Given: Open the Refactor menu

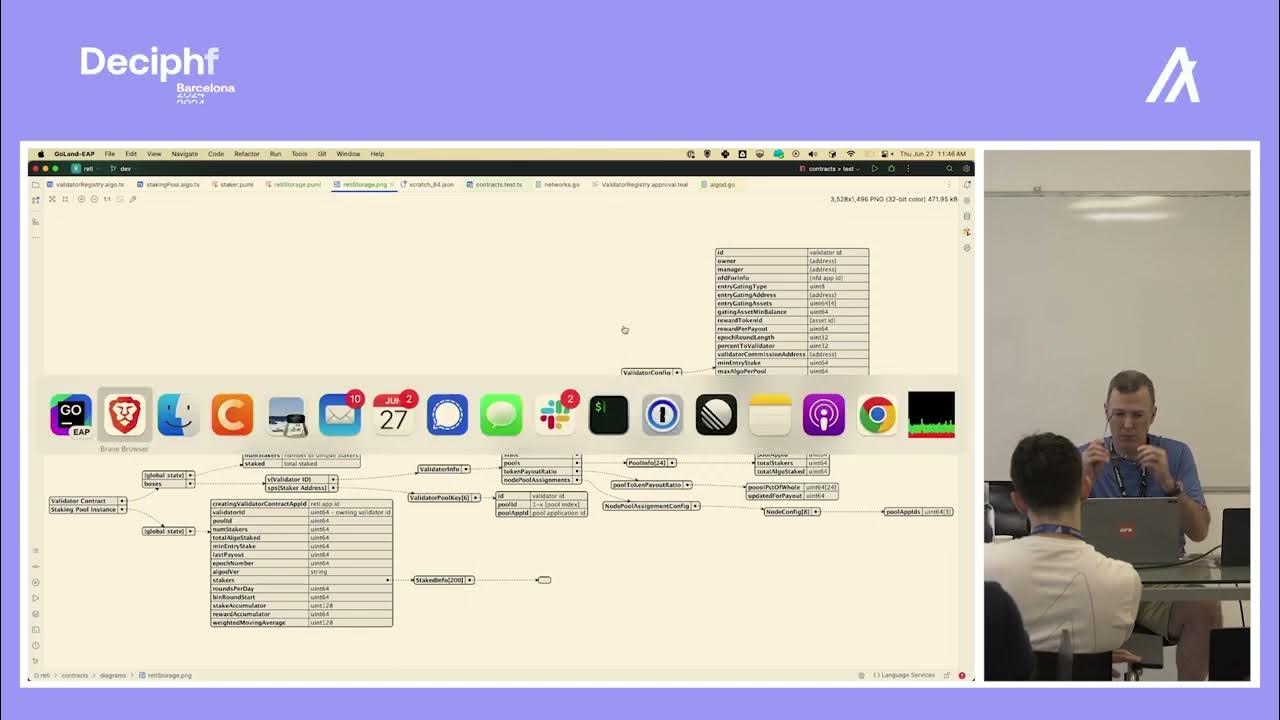Looking at the screenshot, I should [247, 154].
